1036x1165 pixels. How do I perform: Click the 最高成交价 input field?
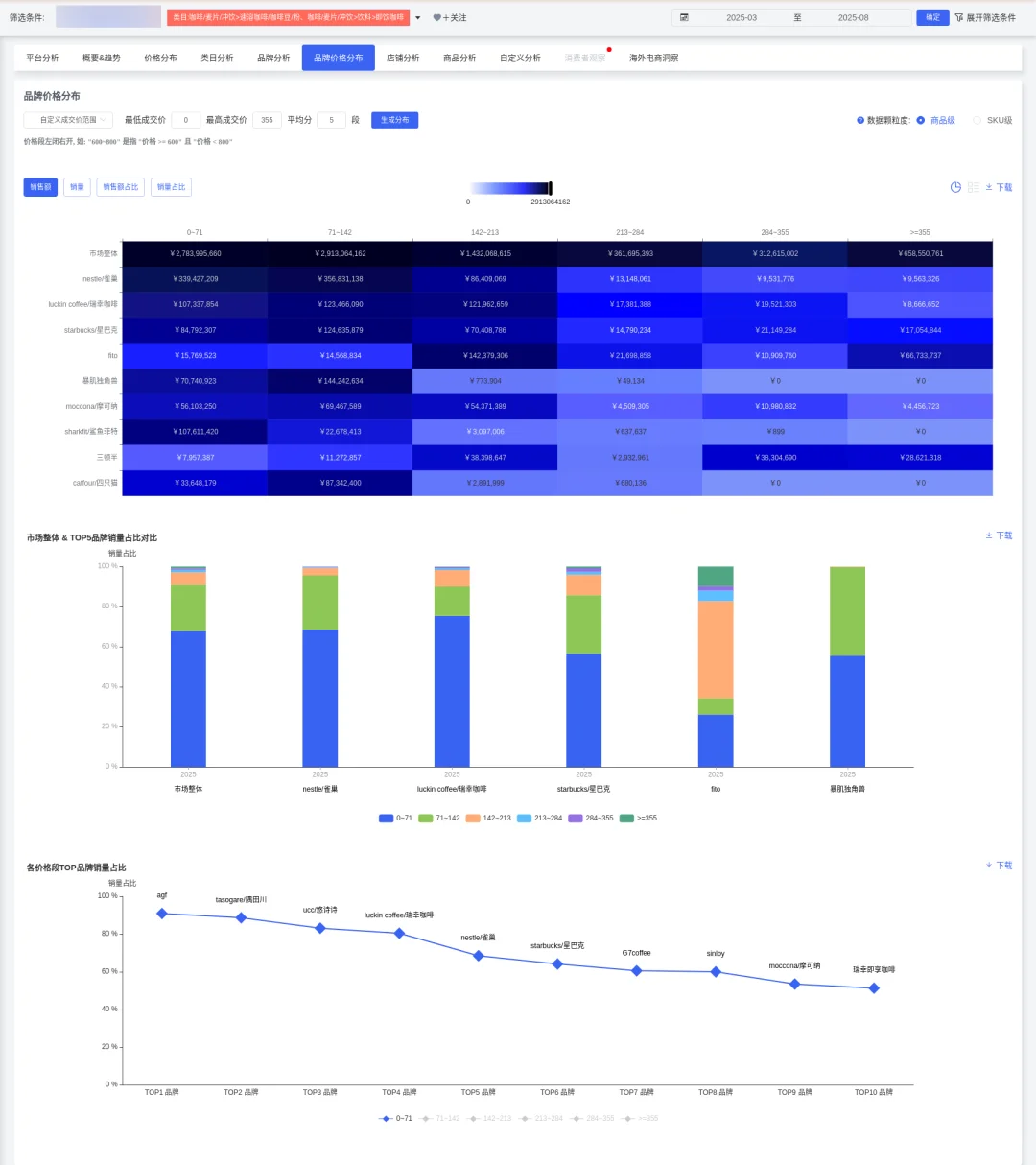pos(267,120)
